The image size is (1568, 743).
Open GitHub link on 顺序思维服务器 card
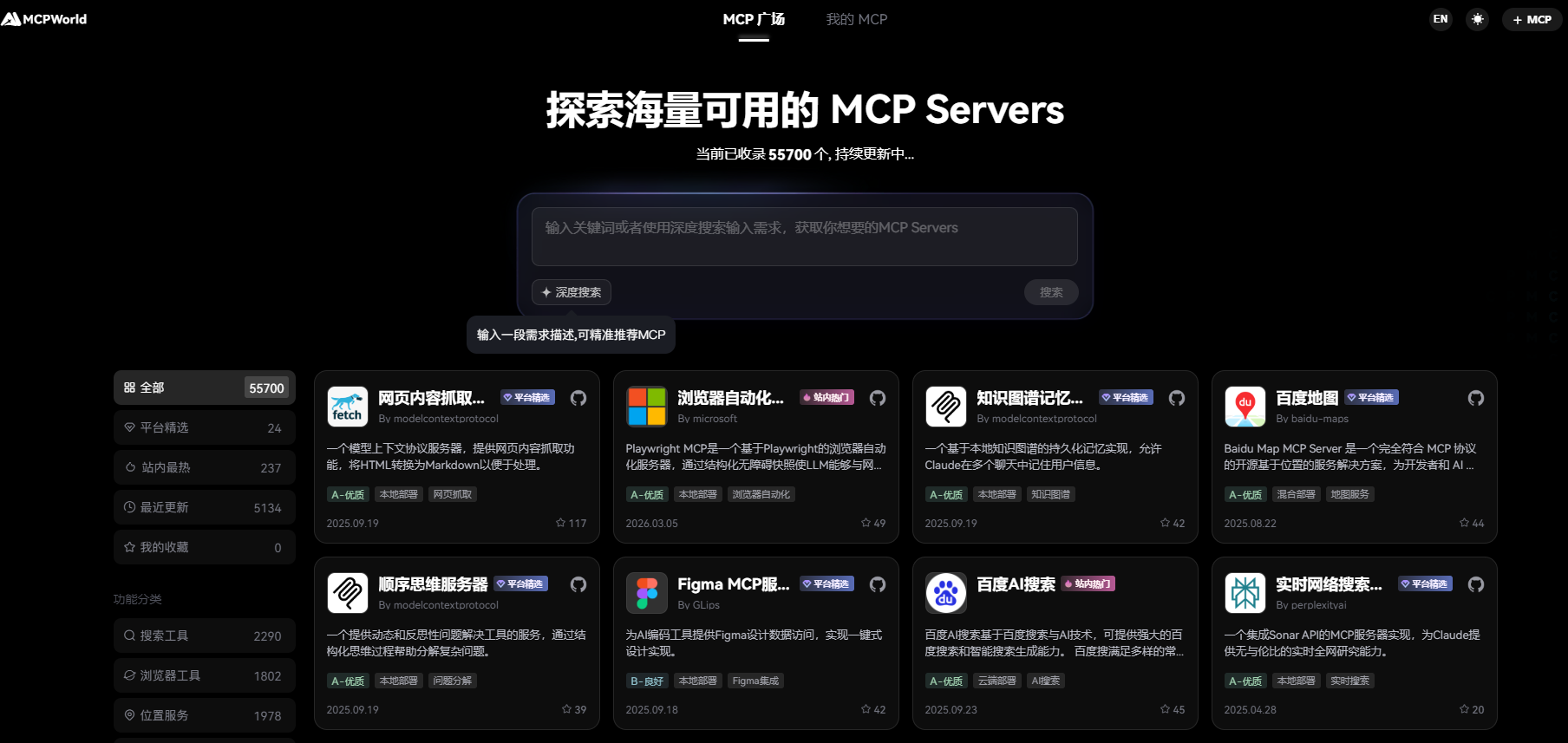(578, 584)
